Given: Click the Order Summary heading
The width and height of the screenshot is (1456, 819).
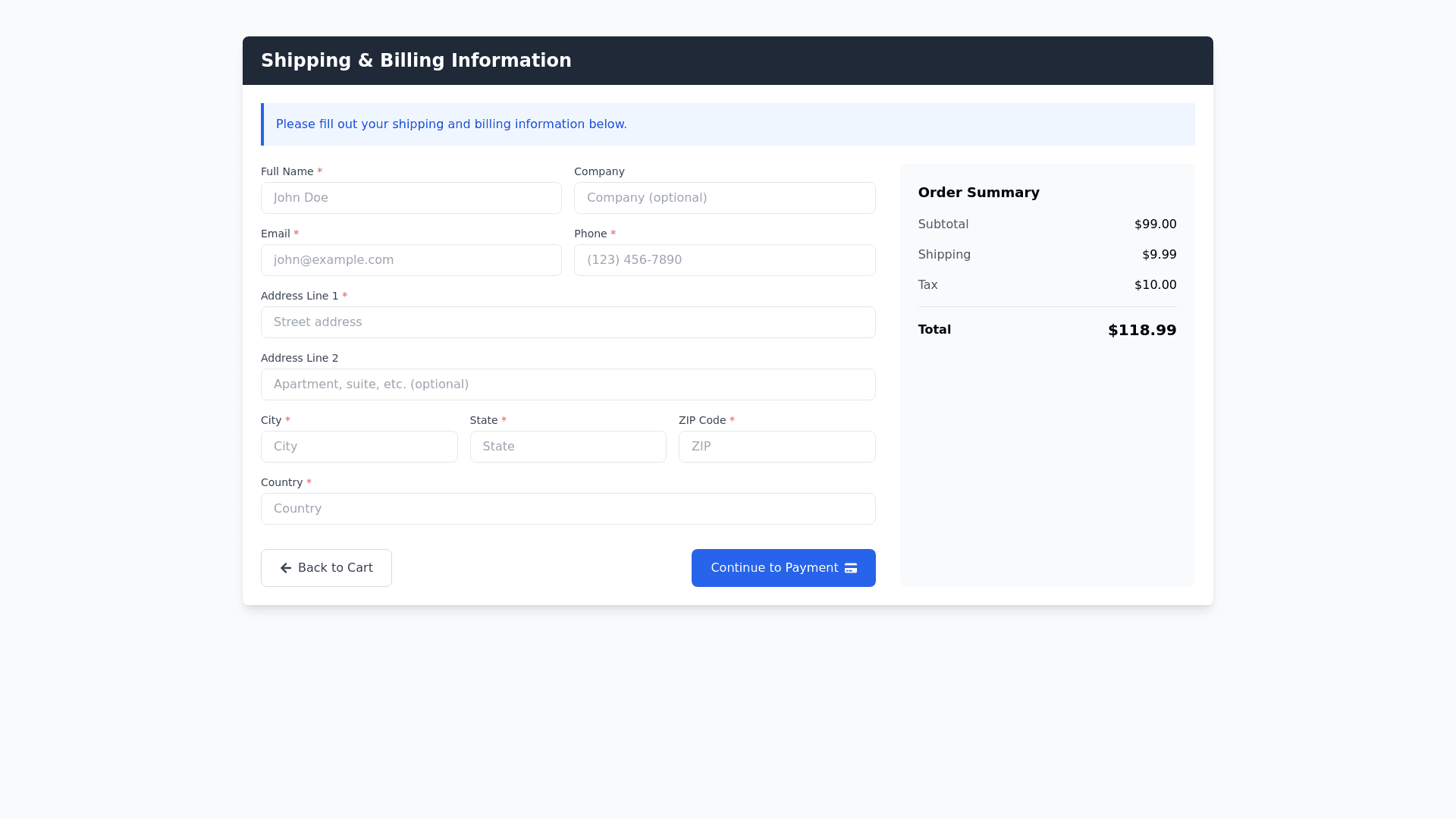Looking at the screenshot, I should 978,193.
